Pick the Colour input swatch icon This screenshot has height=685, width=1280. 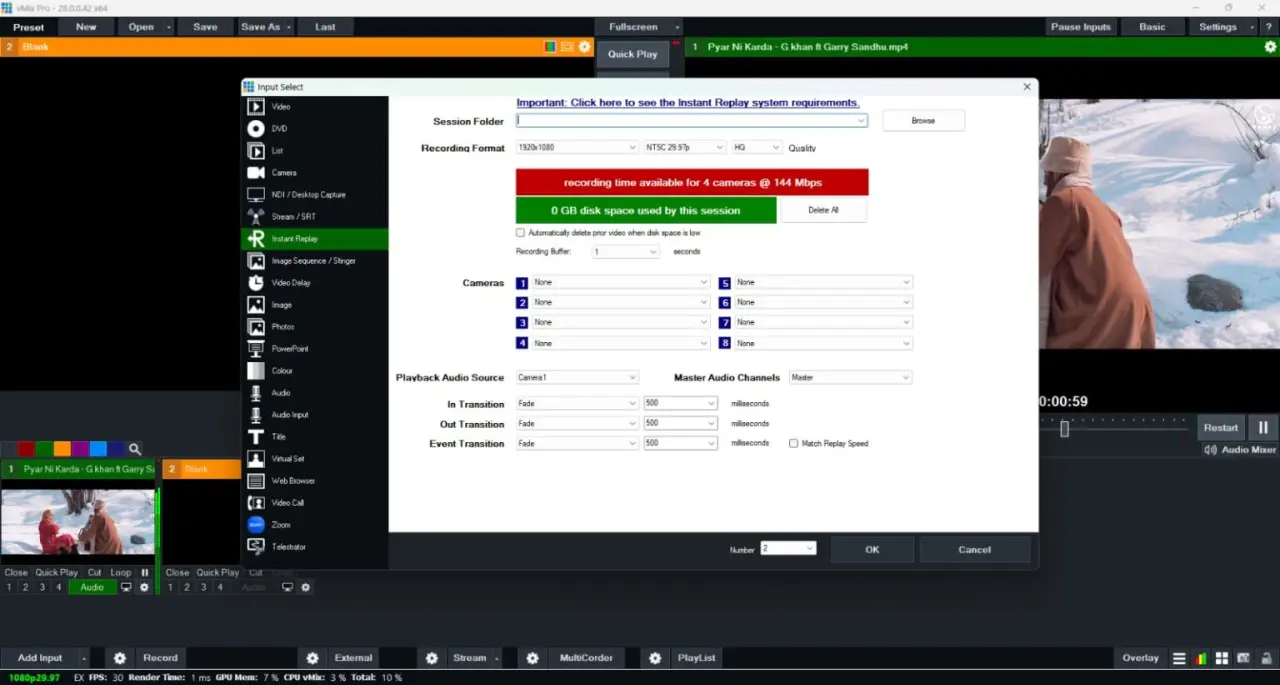pos(256,370)
